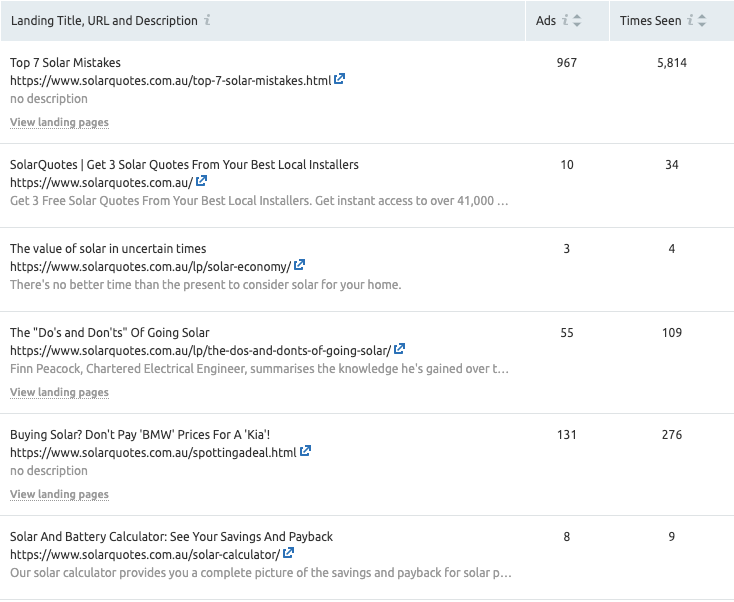734x602 pixels.
Task: Click description 'Get 3 Free Solar Quotes From Your Best'
Action: pos(259,201)
